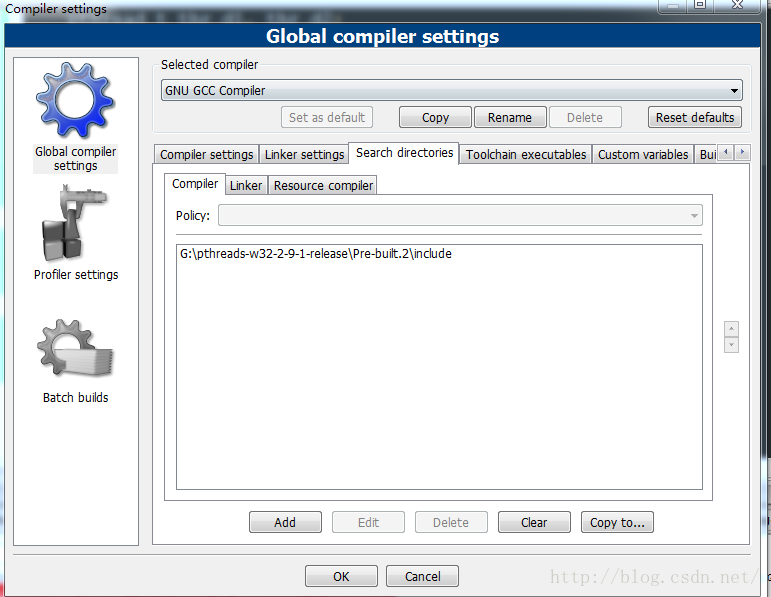Switch to the Compiler settings tab
The height and width of the screenshot is (597, 771).
tap(207, 154)
